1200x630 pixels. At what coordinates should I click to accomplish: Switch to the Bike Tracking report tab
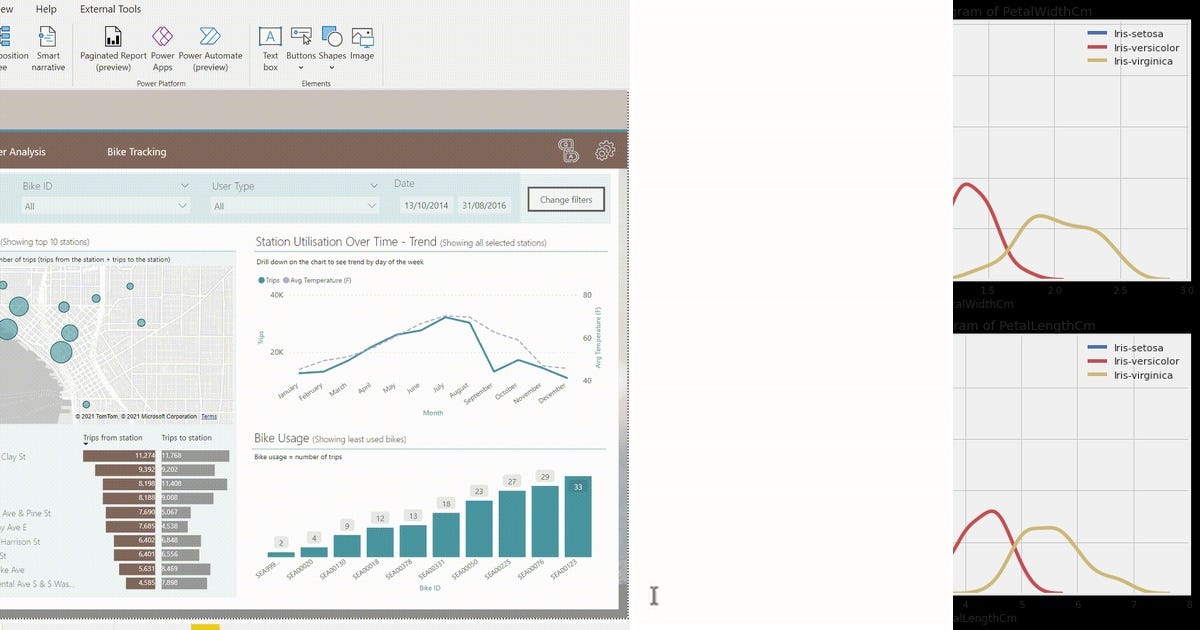click(x=137, y=152)
